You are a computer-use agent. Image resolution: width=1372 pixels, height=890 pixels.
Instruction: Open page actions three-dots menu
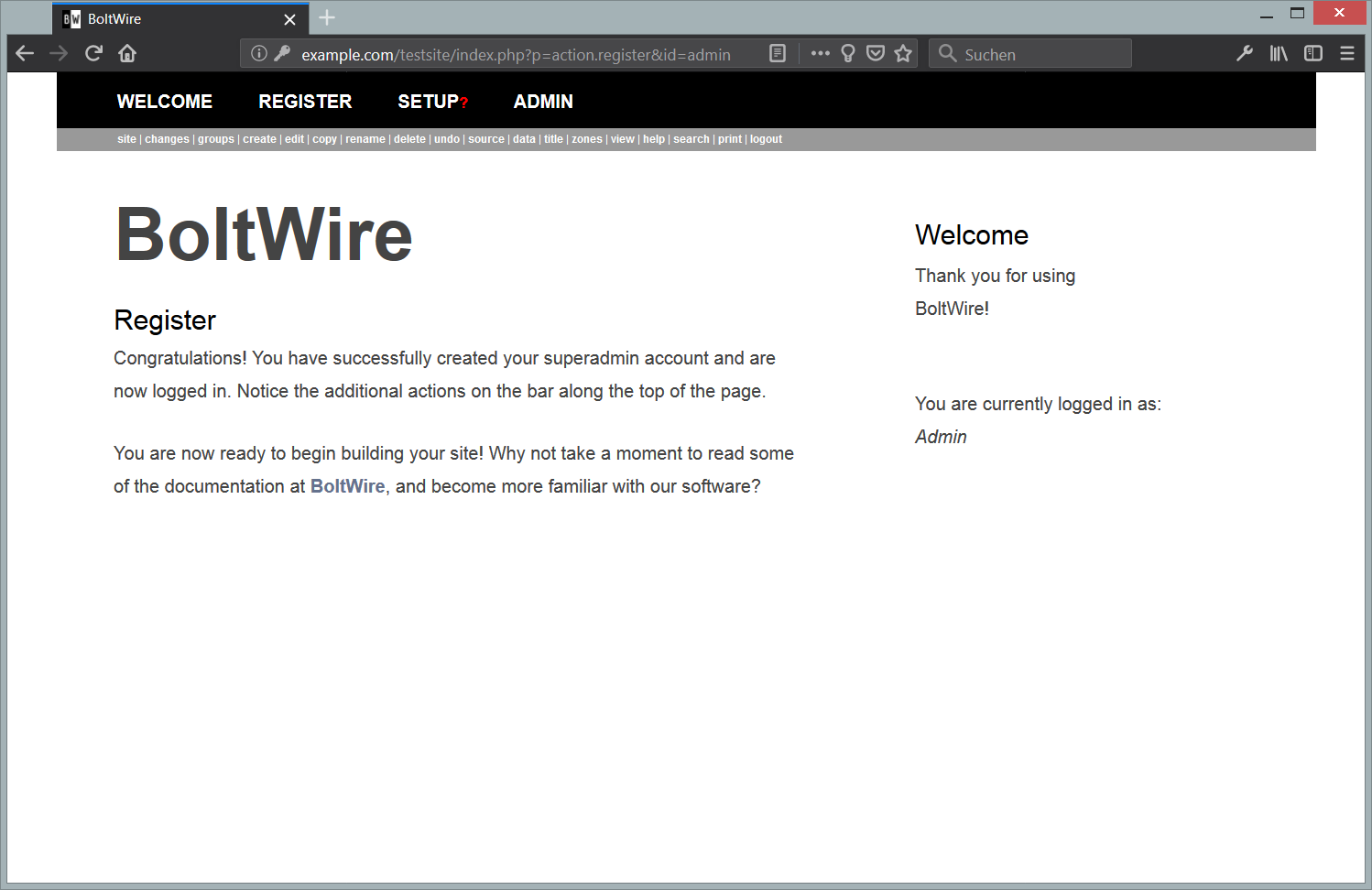pyautogui.click(x=820, y=53)
